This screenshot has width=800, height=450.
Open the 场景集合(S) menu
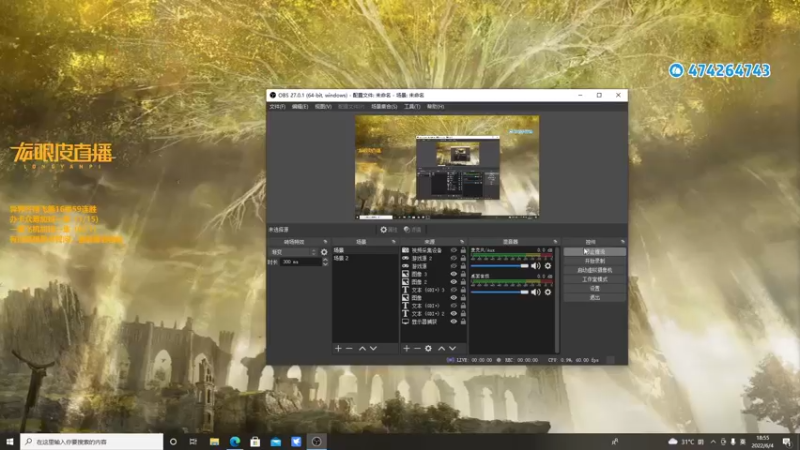pyautogui.click(x=384, y=107)
